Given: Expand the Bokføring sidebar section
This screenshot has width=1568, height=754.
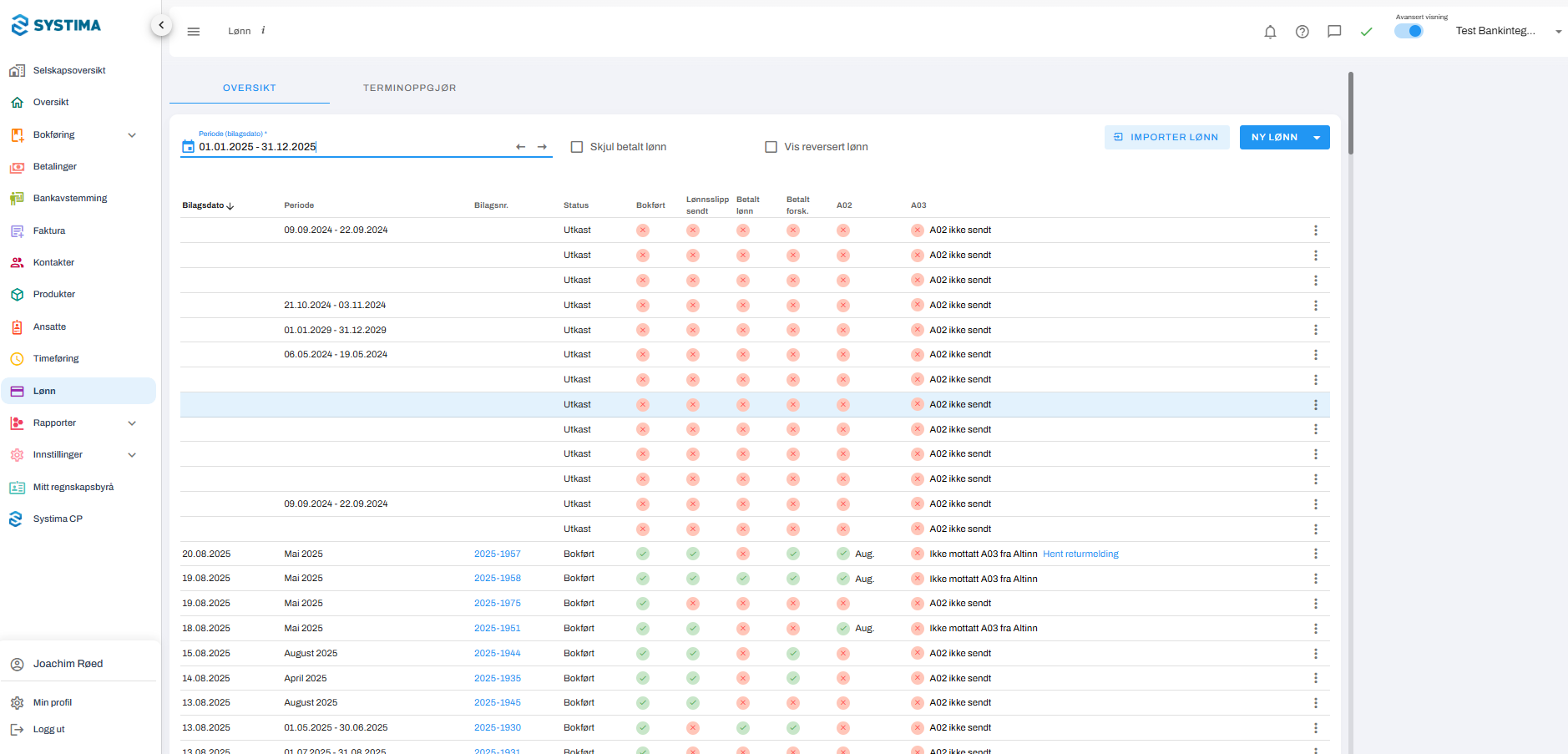Looking at the screenshot, I should pyautogui.click(x=132, y=134).
